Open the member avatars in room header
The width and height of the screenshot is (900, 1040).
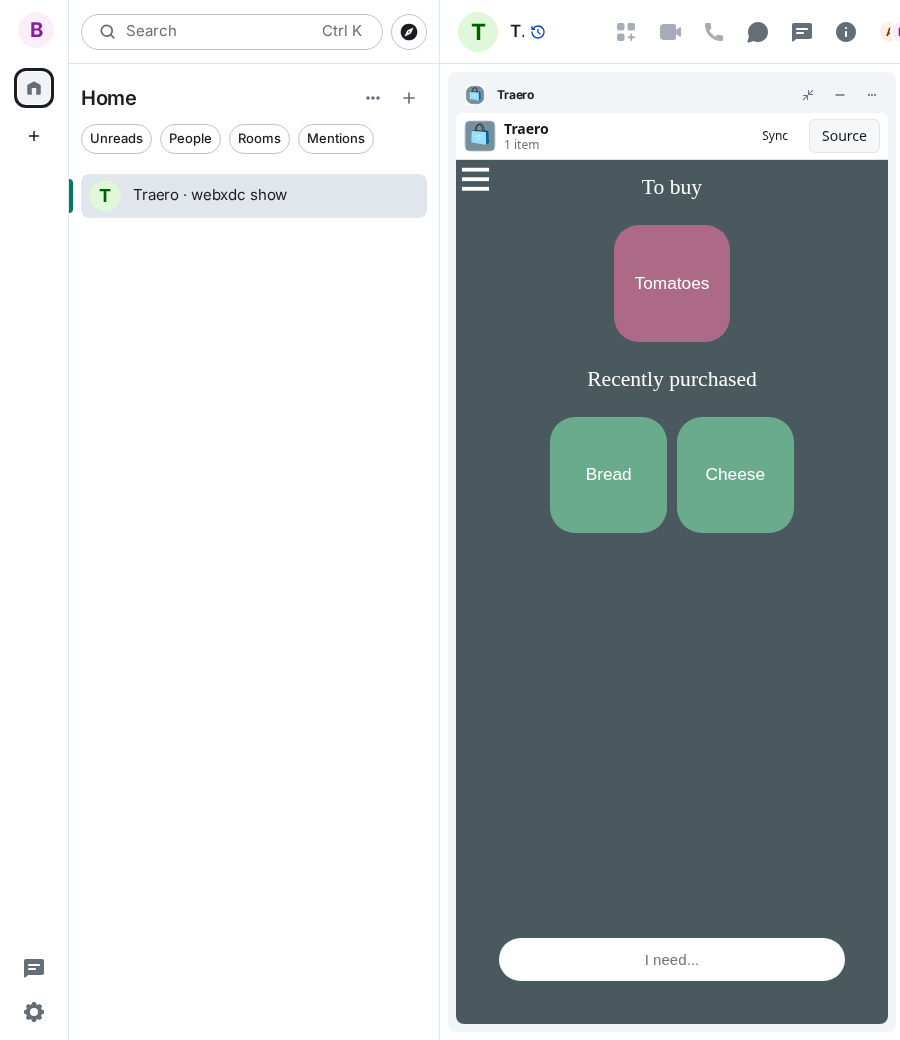tap(889, 32)
